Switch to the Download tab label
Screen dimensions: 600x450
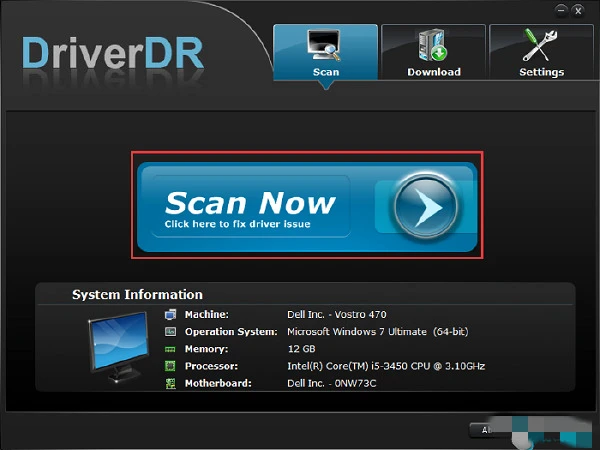pos(434,72)
